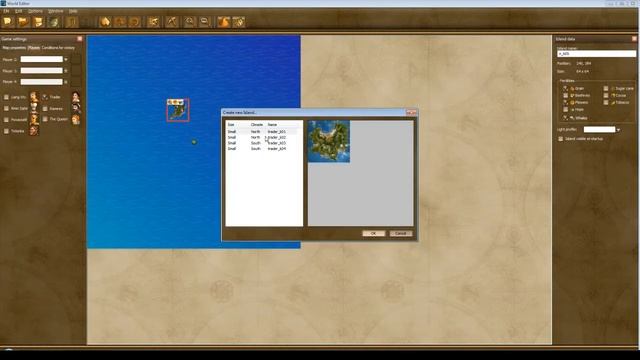
Task: Click the island-shaped toolbar icon
Action: 105,22
